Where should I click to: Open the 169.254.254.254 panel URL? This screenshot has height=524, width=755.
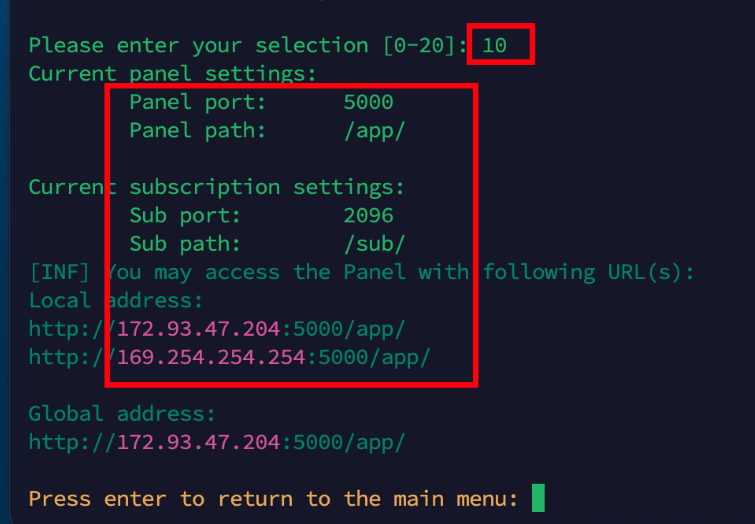[229, 357]
